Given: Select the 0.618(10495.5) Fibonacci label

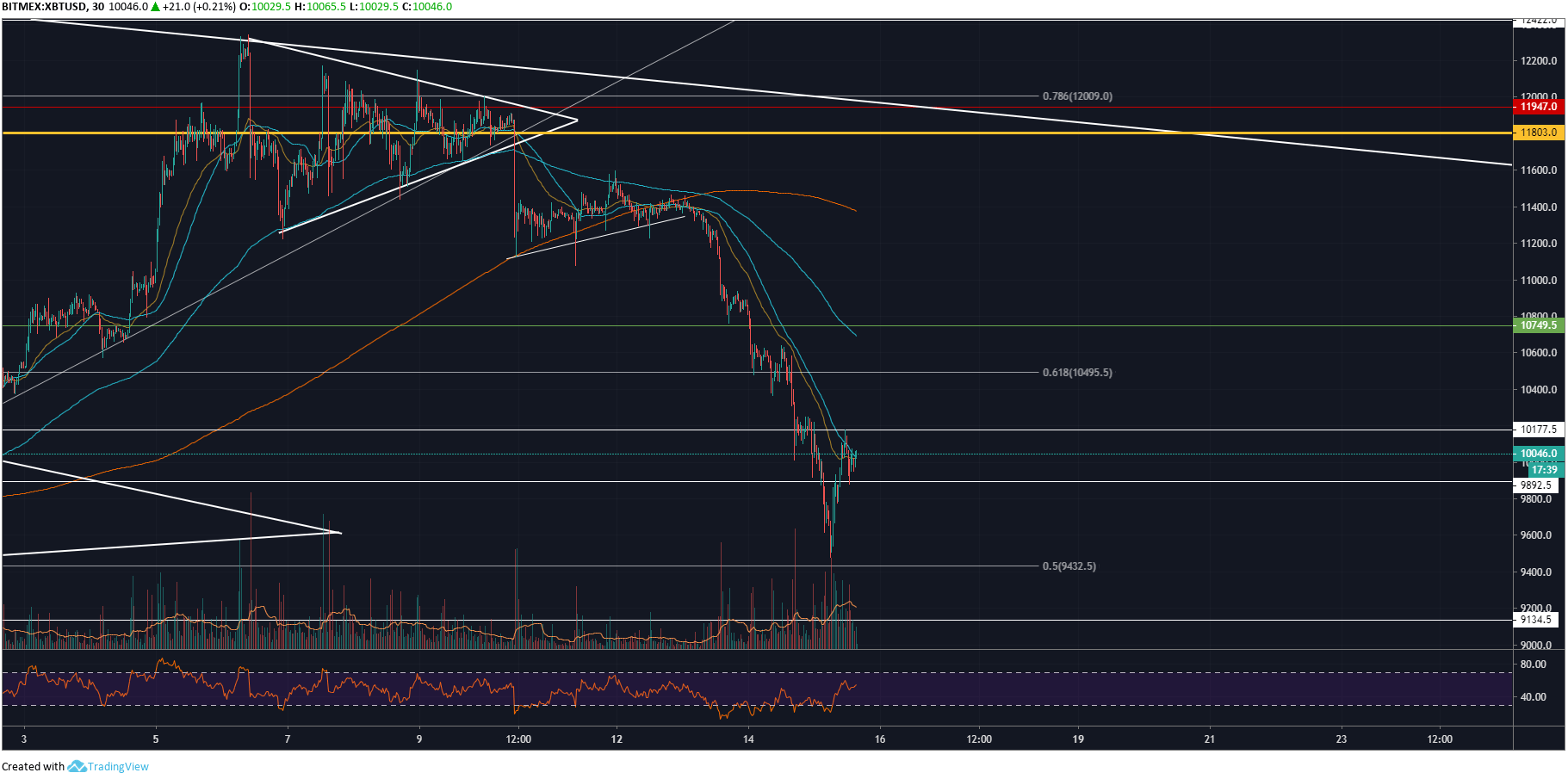Looking at the screenshot, I should pos(1077,373).
